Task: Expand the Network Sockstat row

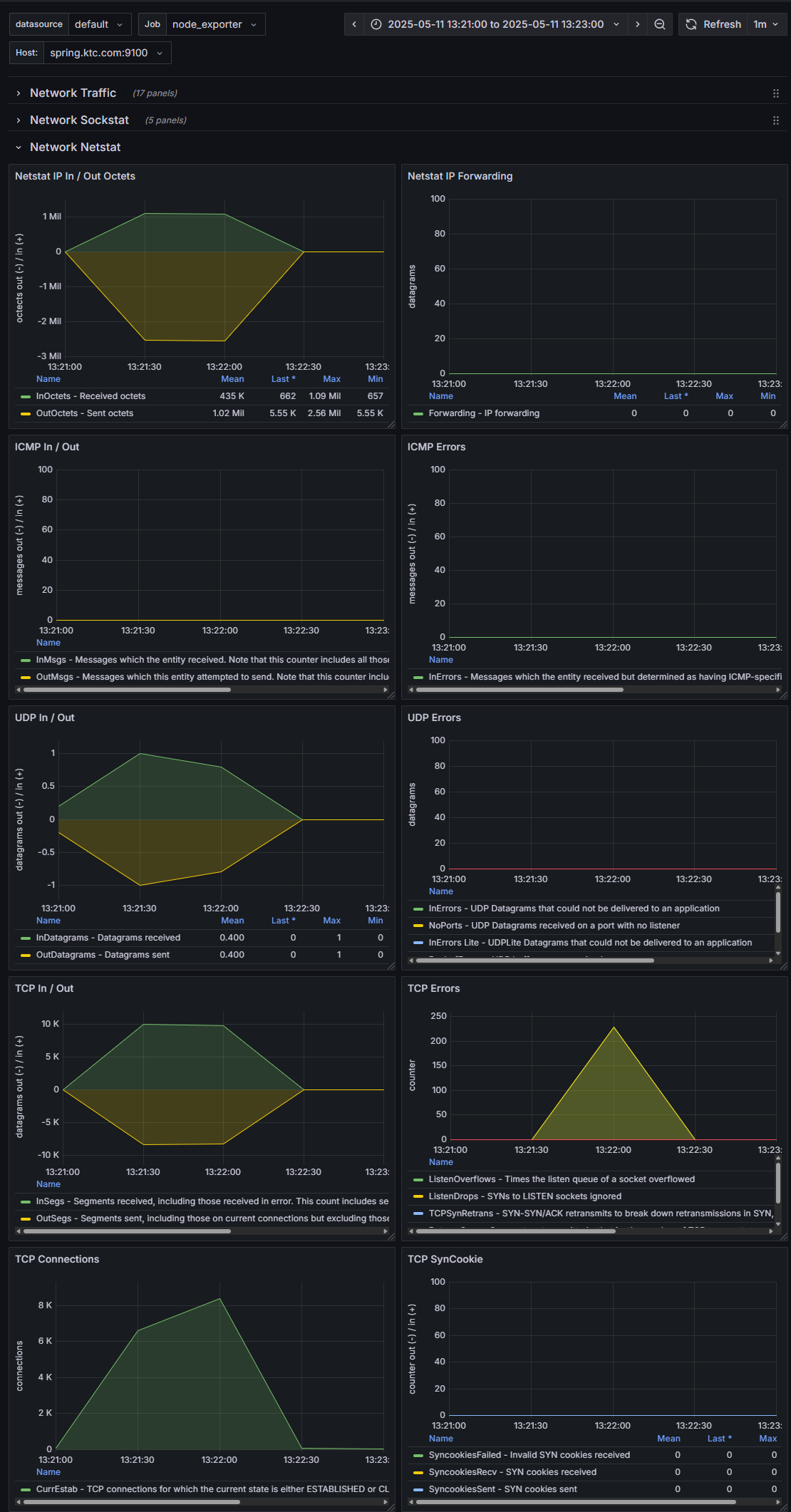Action: 79,120
